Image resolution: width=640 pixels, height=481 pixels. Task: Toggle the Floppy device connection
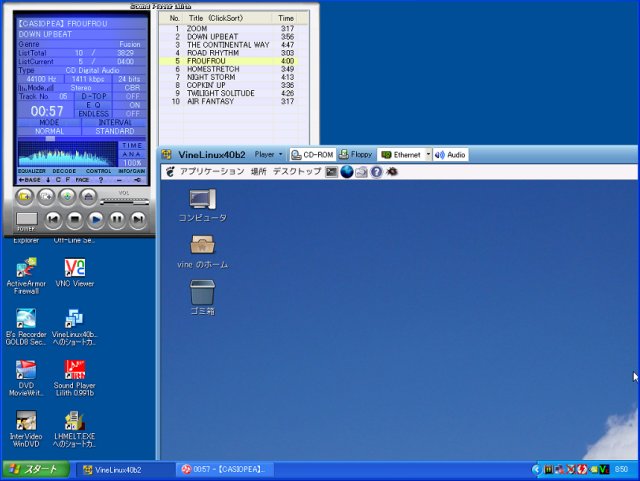(x=356, y=155)
